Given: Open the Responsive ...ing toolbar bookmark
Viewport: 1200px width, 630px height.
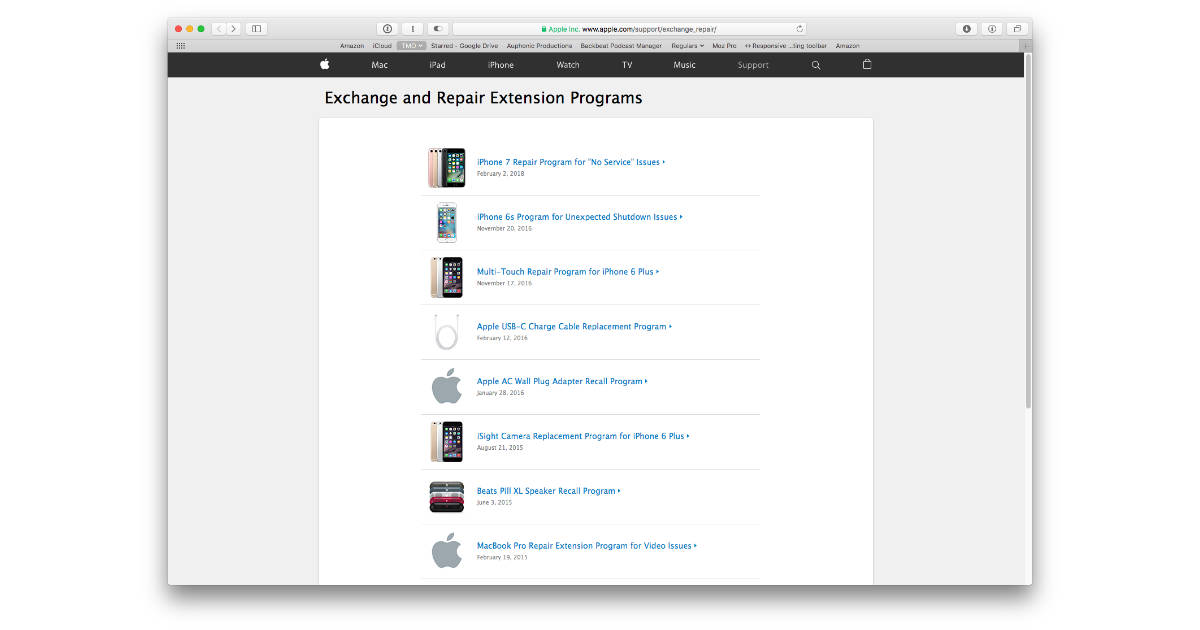Looking at the screenshot, I should 786,45.
